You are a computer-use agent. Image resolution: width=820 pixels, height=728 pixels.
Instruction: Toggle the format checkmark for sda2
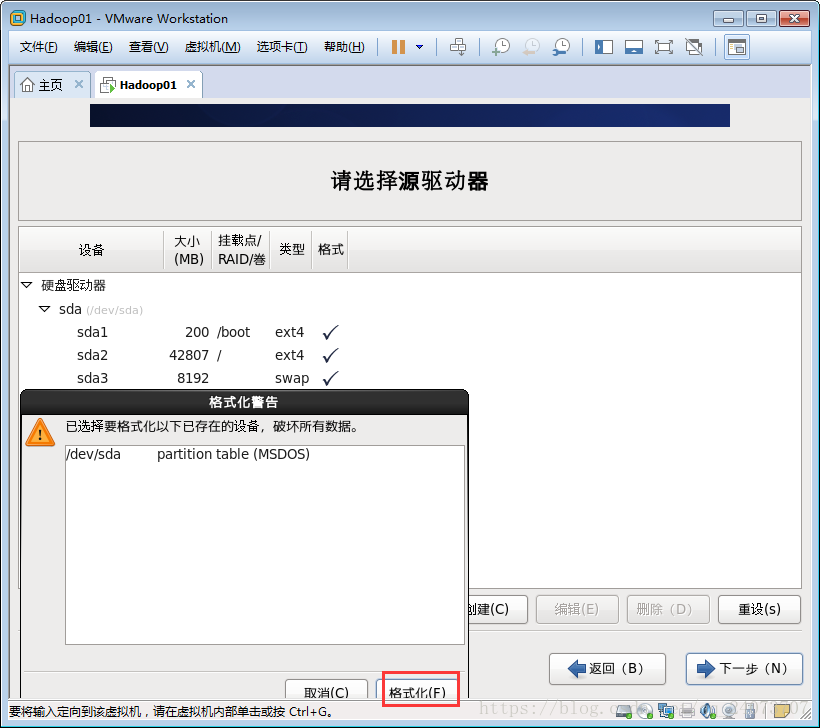(331, 355)
